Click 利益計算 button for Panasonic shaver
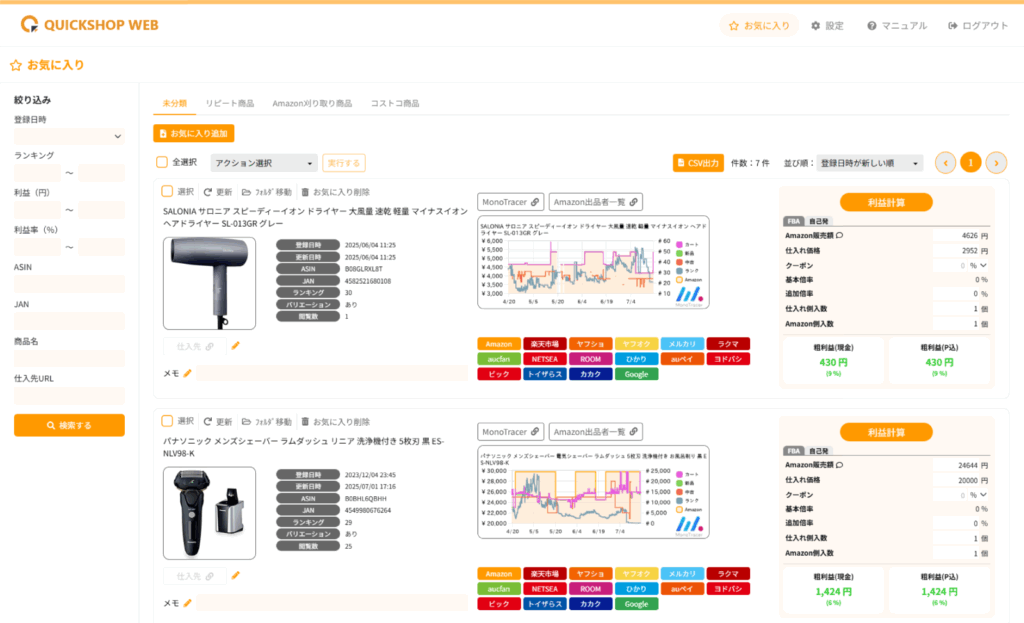The height and width of the screenshot is (623, 1024). tap(886, 432)
